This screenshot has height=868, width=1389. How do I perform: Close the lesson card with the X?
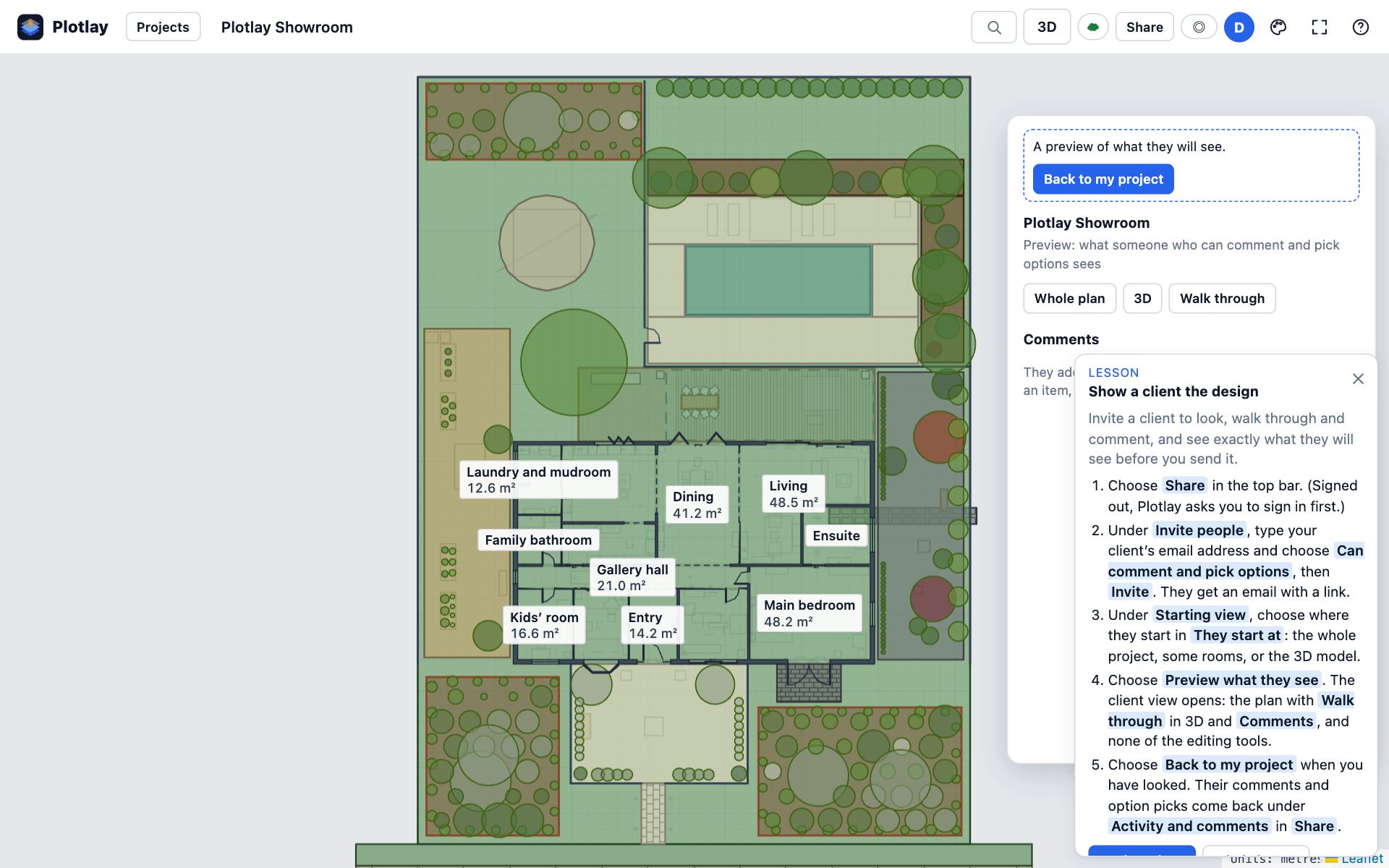click(x=1358, y=379)
